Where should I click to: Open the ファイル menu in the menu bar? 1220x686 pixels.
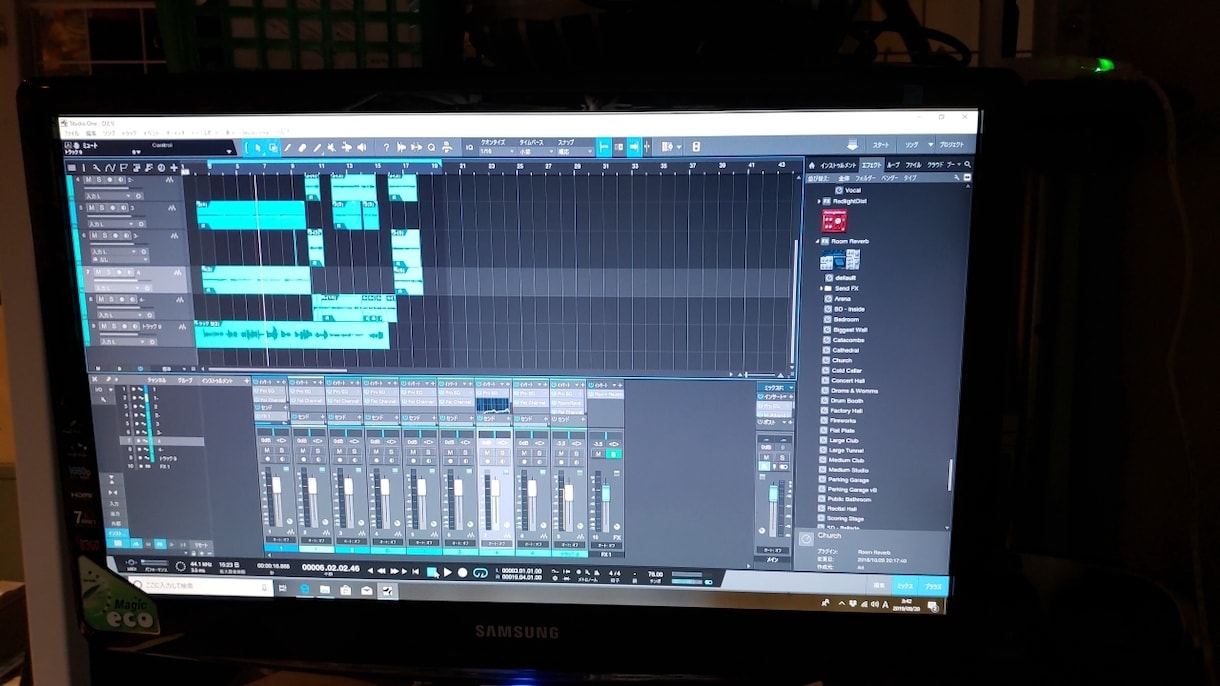coord(71,132)
